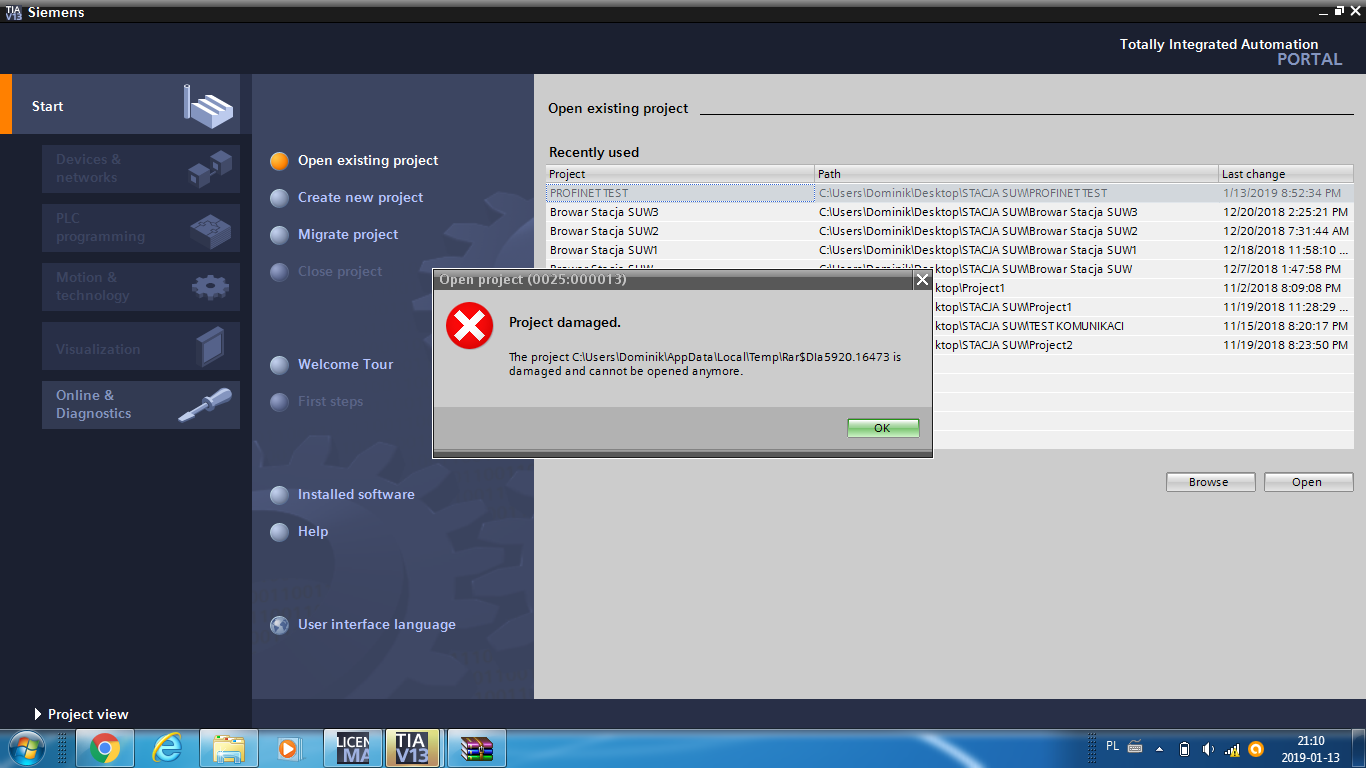Image resolution: width=1366 pixels, height=768 pixels.
Task: Open the volume control in tray
Action: coord(1208,748)
